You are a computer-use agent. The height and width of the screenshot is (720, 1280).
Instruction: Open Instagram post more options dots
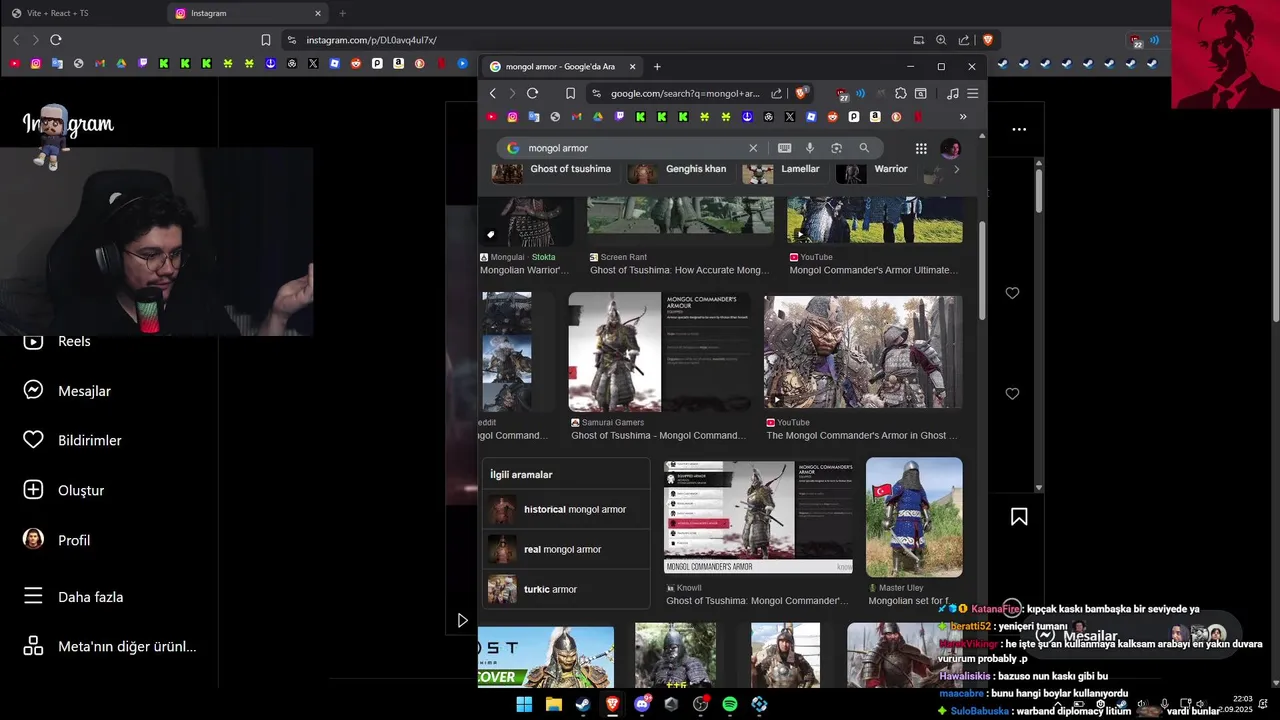pos(1019,129)
